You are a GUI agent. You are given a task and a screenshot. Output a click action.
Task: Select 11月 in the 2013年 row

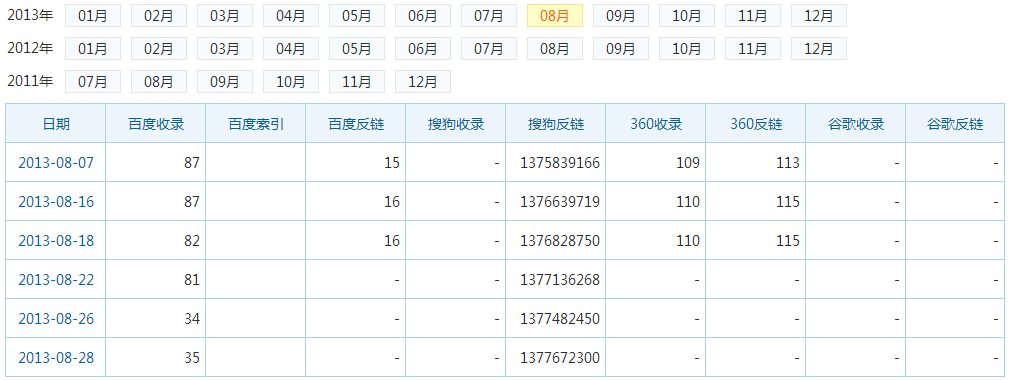click(753, 15)
